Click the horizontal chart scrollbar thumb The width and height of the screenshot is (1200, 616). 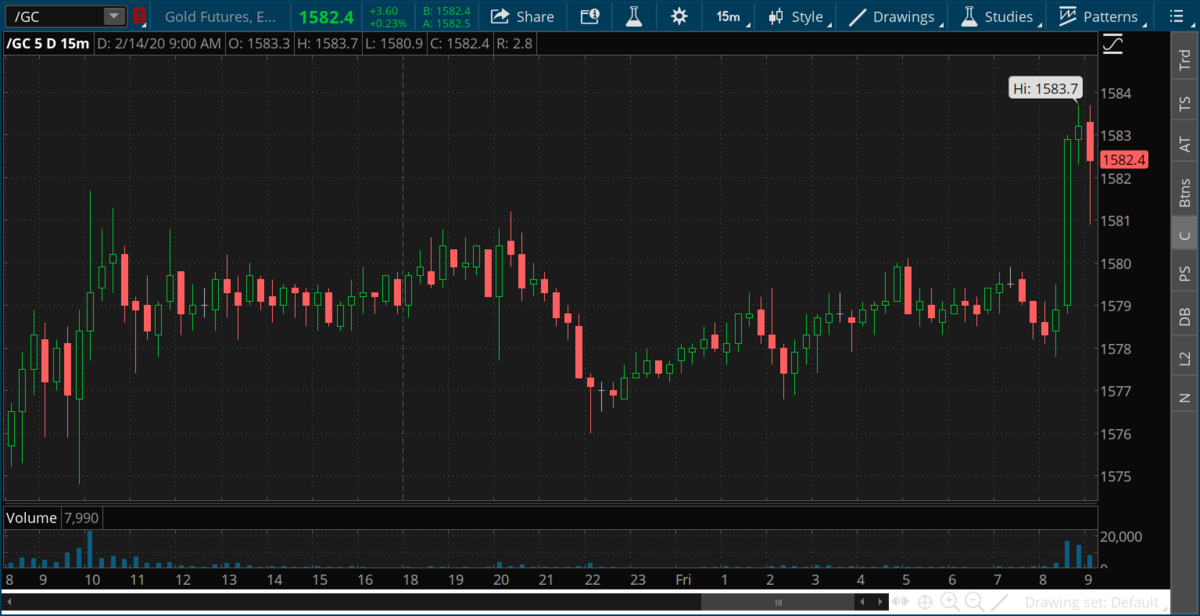[x=778, y=602]
